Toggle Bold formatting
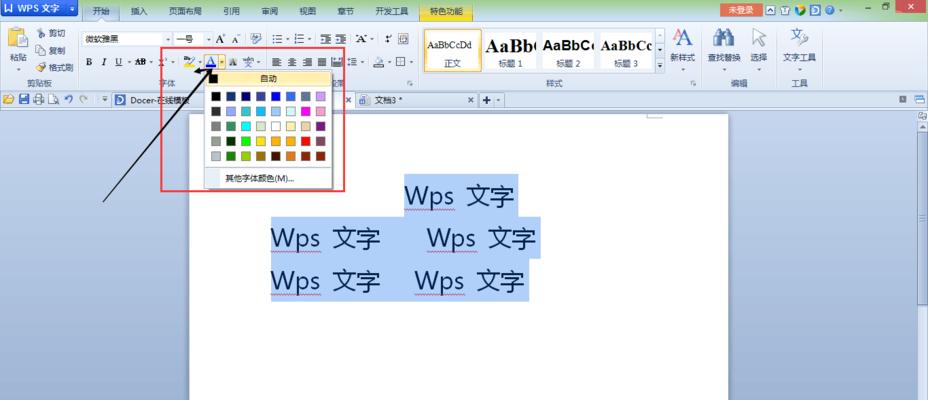928x400 pixels. click(x=89, y=62)
